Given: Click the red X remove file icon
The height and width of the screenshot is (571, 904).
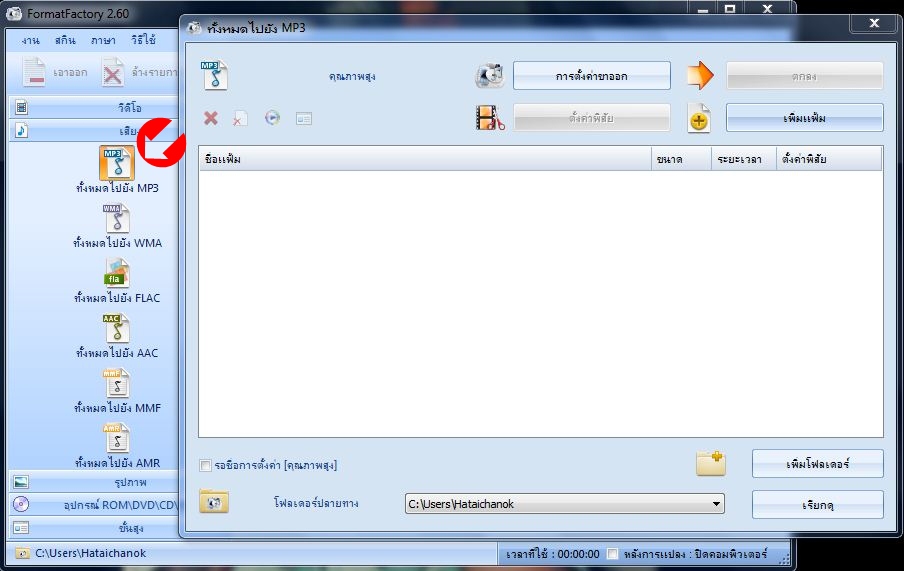Looking at the screenshot, I should point(211,118).
